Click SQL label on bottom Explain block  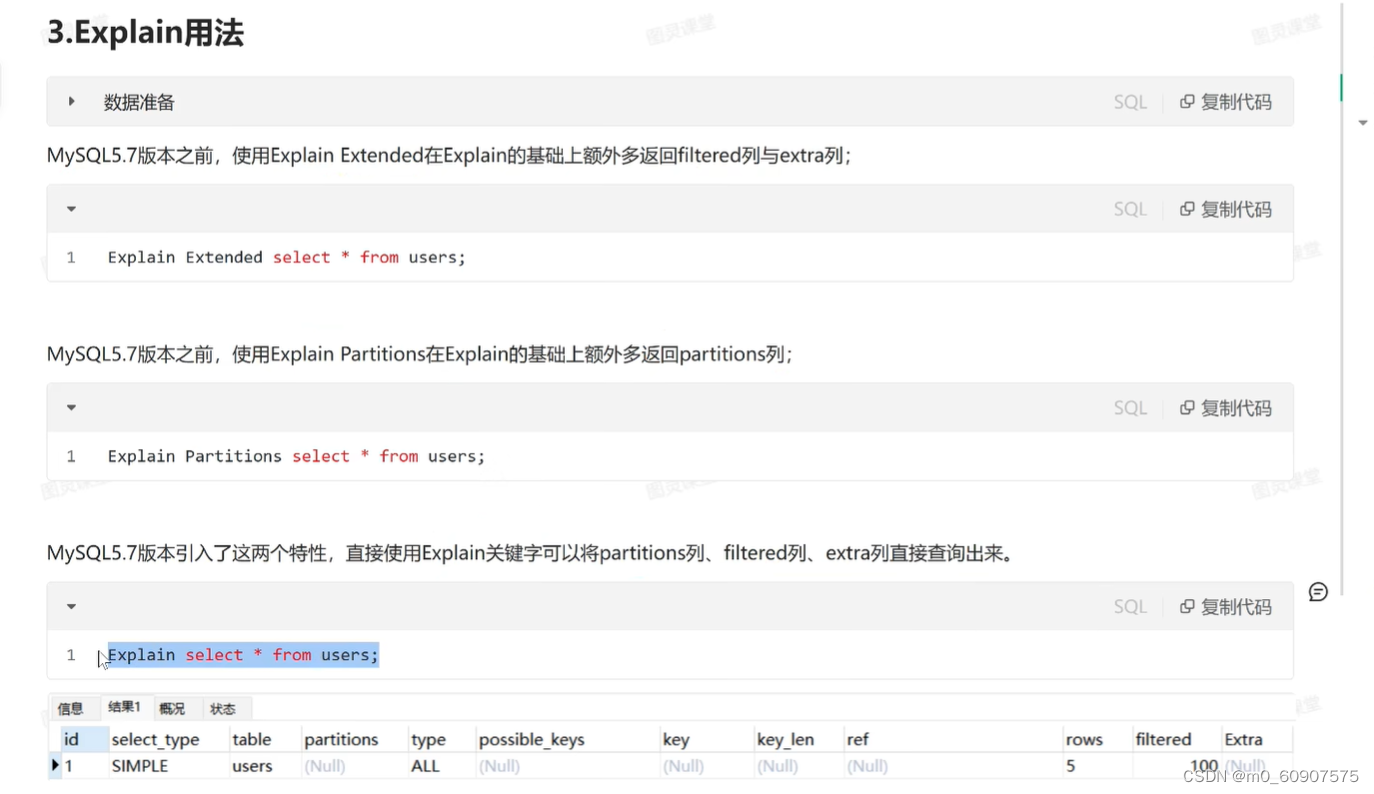click(1130, 607)
